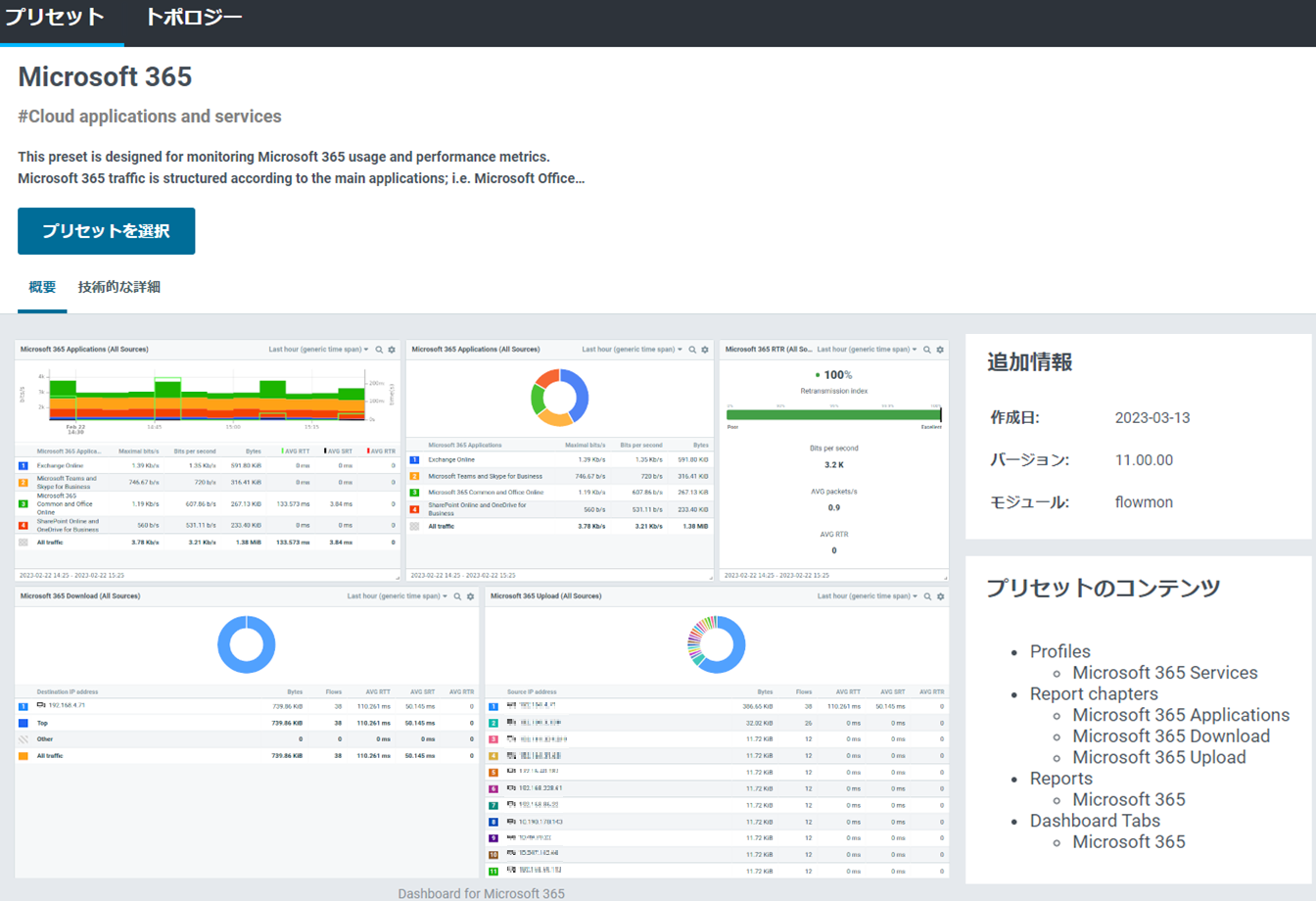Image resolution: width=1316 pixels, height=901 pixels.
Task: Open settings gear in Microsoft 365 Upload widget
Action: tap(941, 596)
